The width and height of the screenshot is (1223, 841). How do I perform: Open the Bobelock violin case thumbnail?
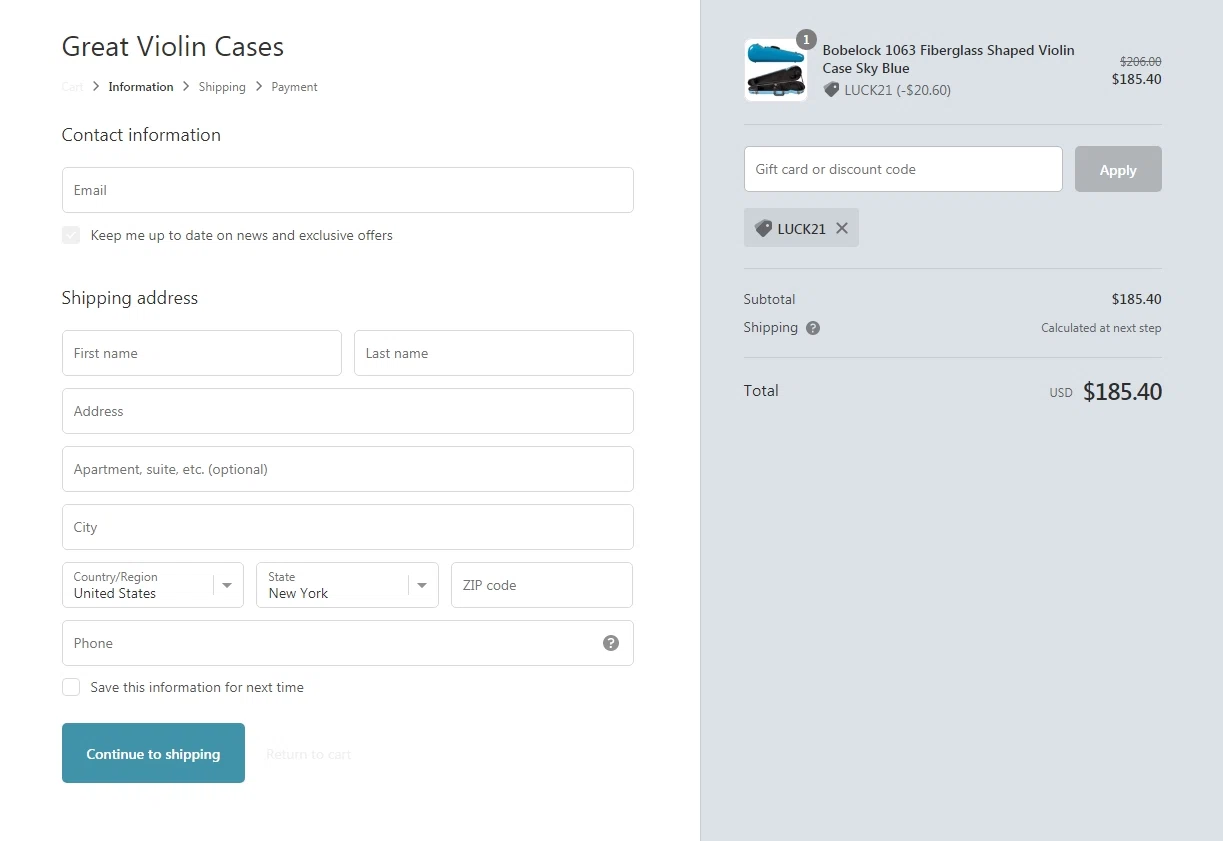(776, 70)
